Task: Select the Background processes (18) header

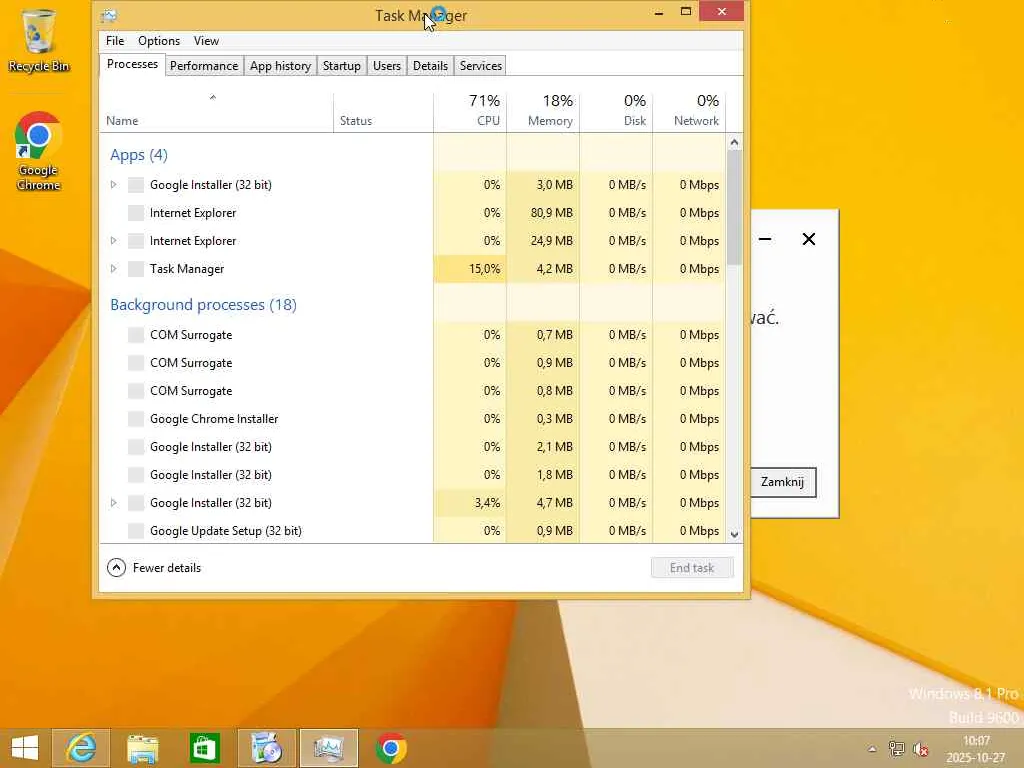Action: pyautogui.click(x=203, y=304)
